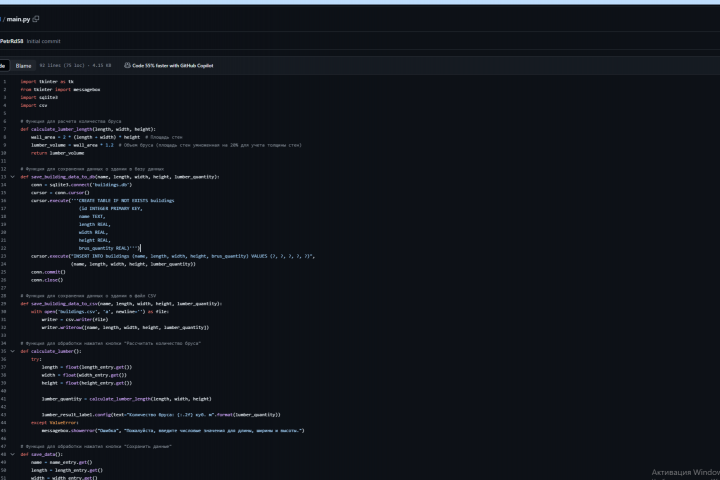The width and height of the screenshot is (720, 480).
Task: Collapse the save_data function at line 48
Action: pos(12,454)
